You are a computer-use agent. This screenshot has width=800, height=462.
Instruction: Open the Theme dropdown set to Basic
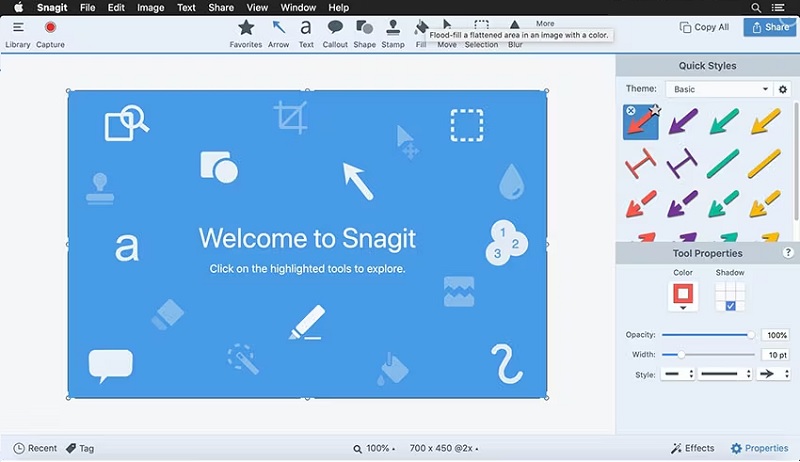(719, 89)
